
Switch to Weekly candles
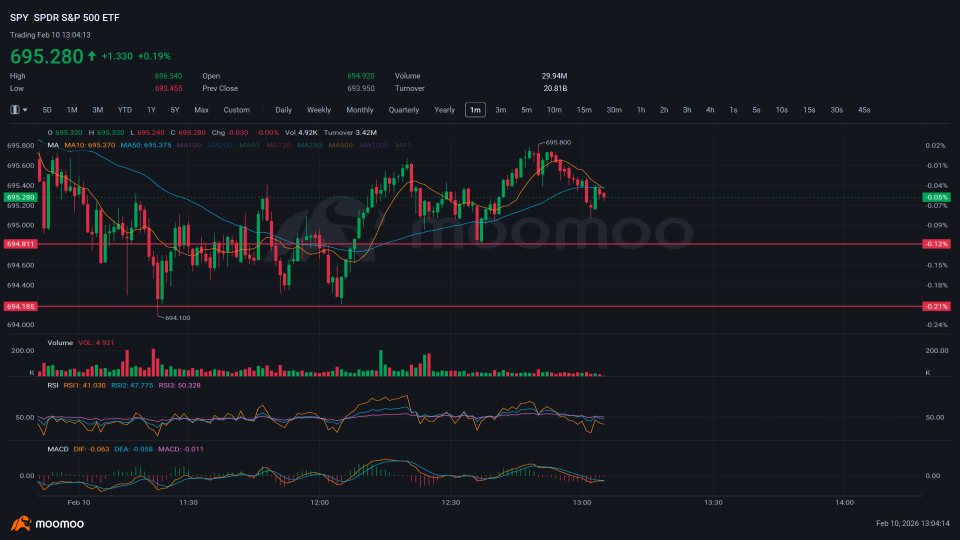point(319,110)
